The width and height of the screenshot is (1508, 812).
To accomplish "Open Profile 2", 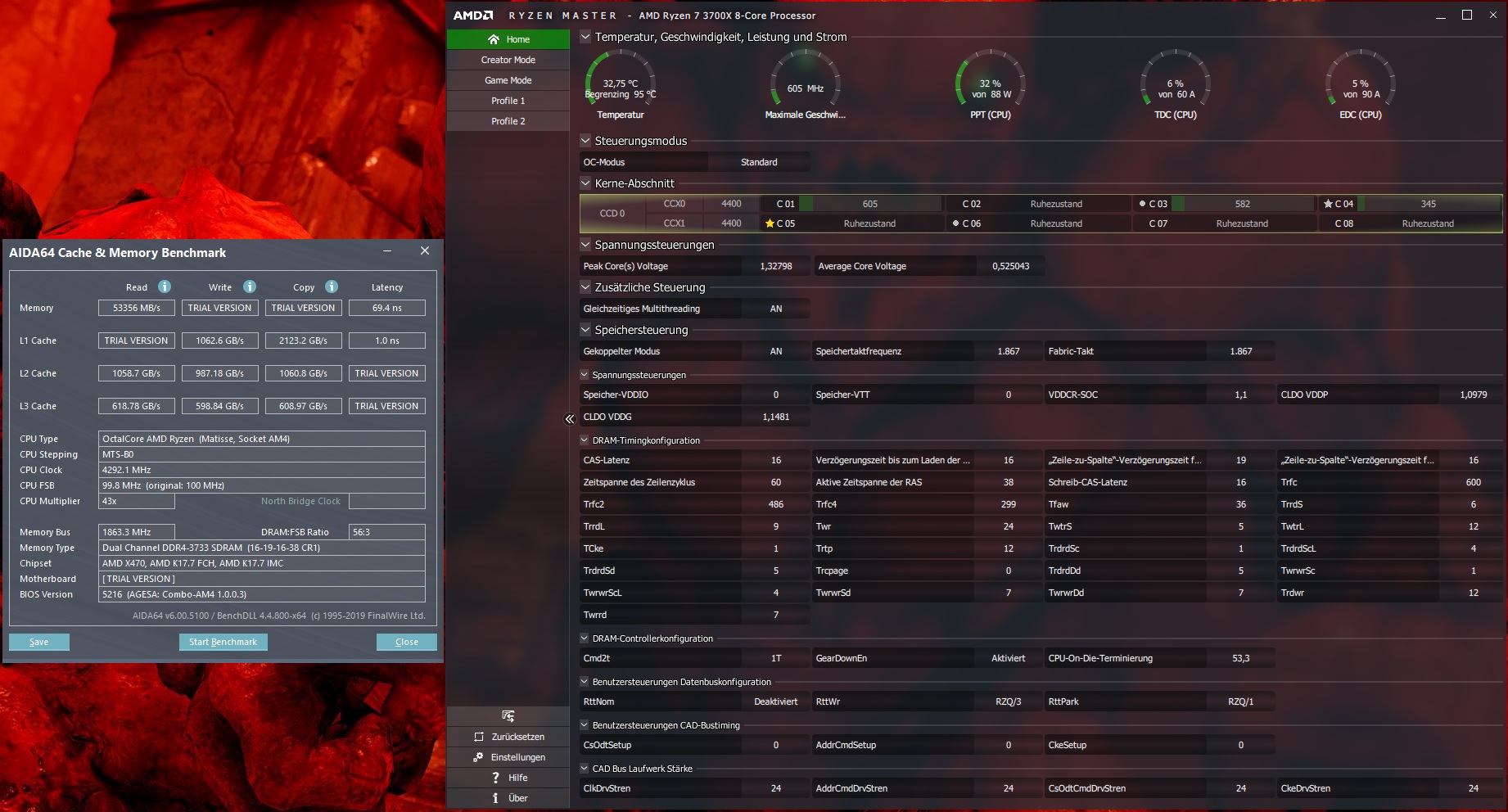I will click(508, 121).
